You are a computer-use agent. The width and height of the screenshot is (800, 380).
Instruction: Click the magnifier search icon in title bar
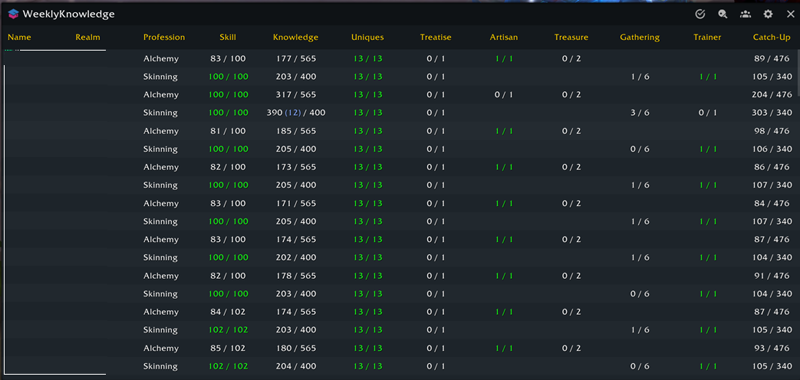pyautogui.click(x=722, y=14)
